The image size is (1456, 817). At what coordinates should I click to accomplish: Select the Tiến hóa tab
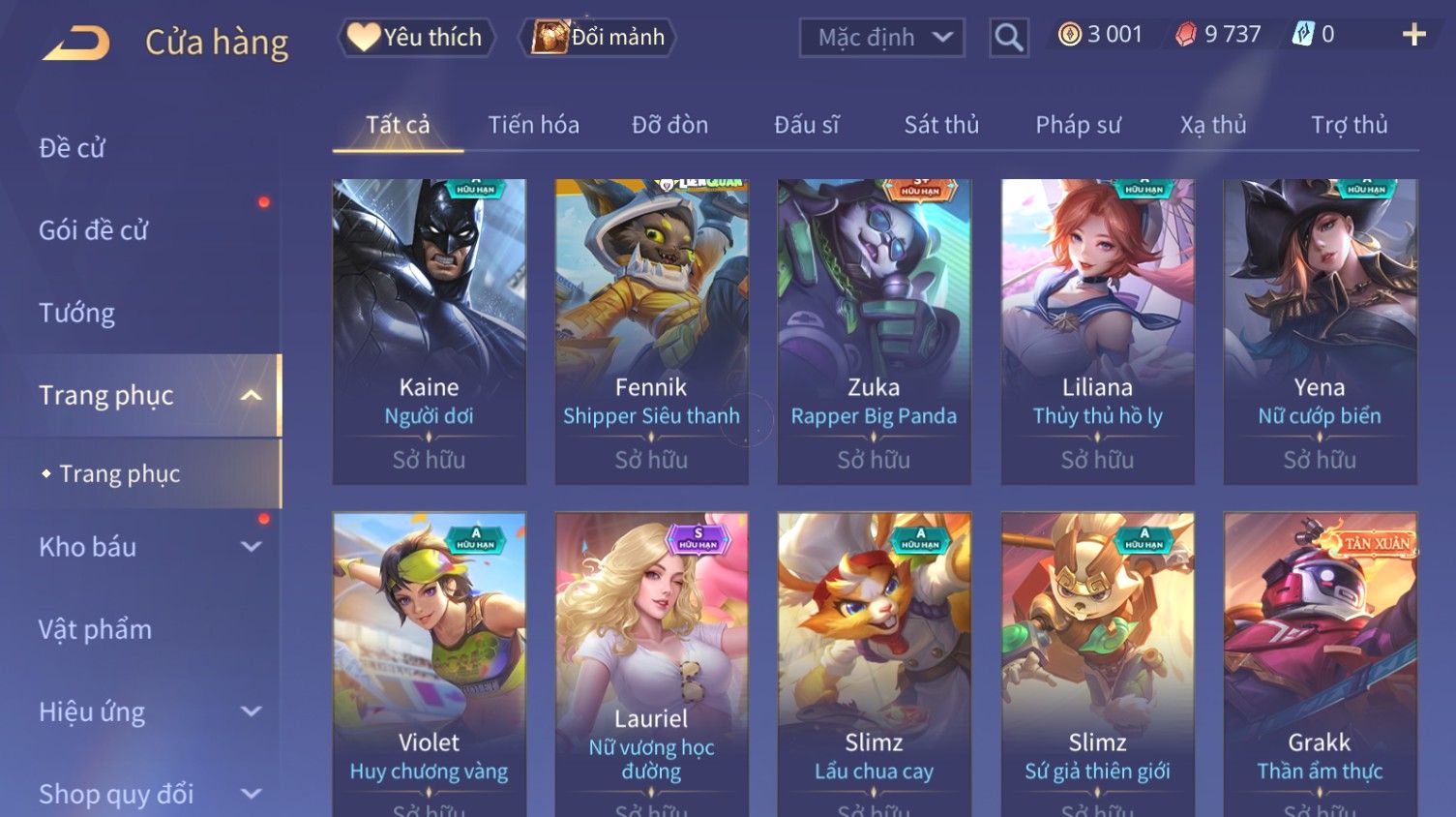[533, 125]
